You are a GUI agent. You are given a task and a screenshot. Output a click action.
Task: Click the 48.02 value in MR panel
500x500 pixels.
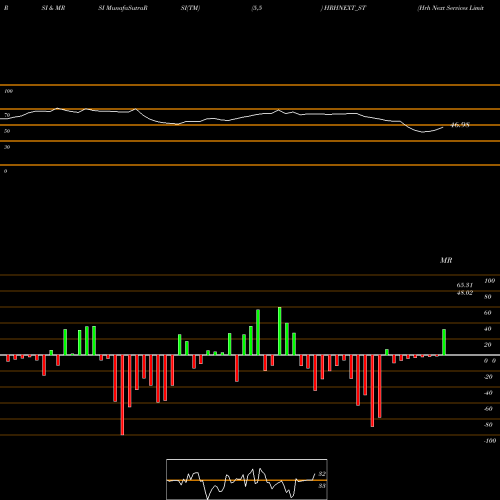point(465,293)
